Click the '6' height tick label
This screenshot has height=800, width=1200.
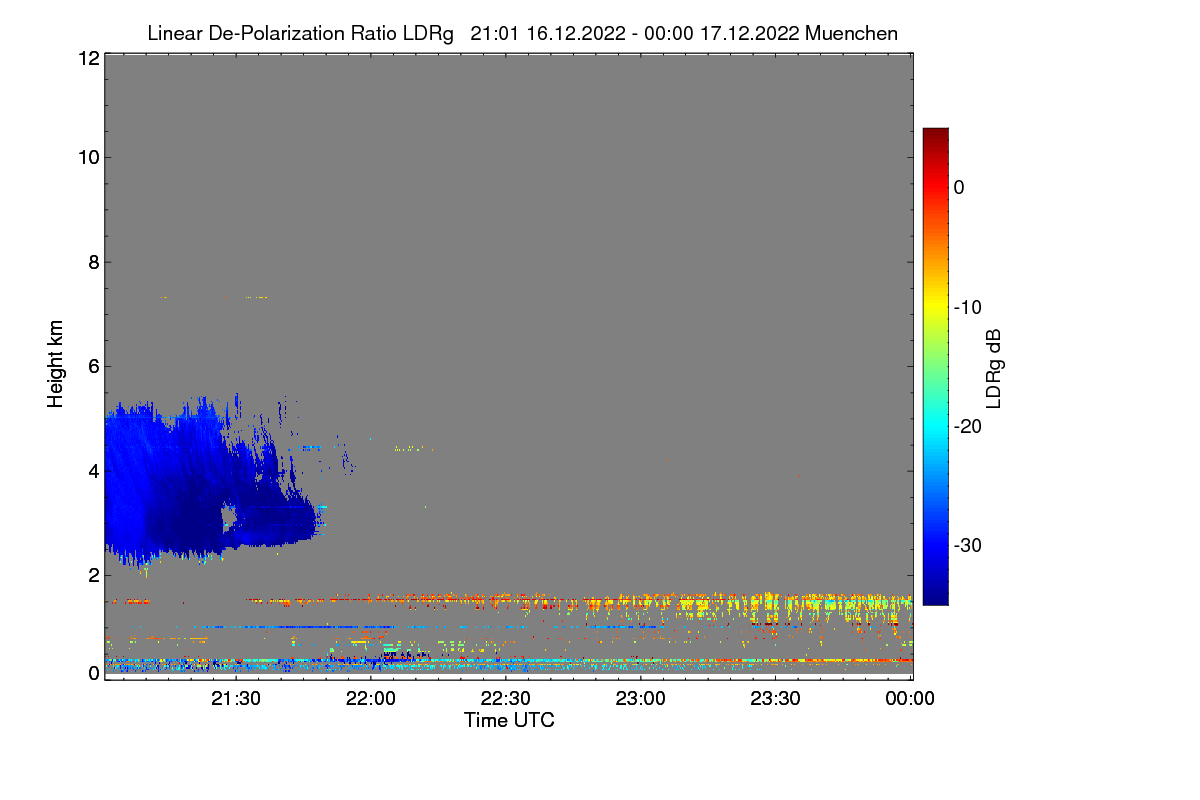[93, 366]
